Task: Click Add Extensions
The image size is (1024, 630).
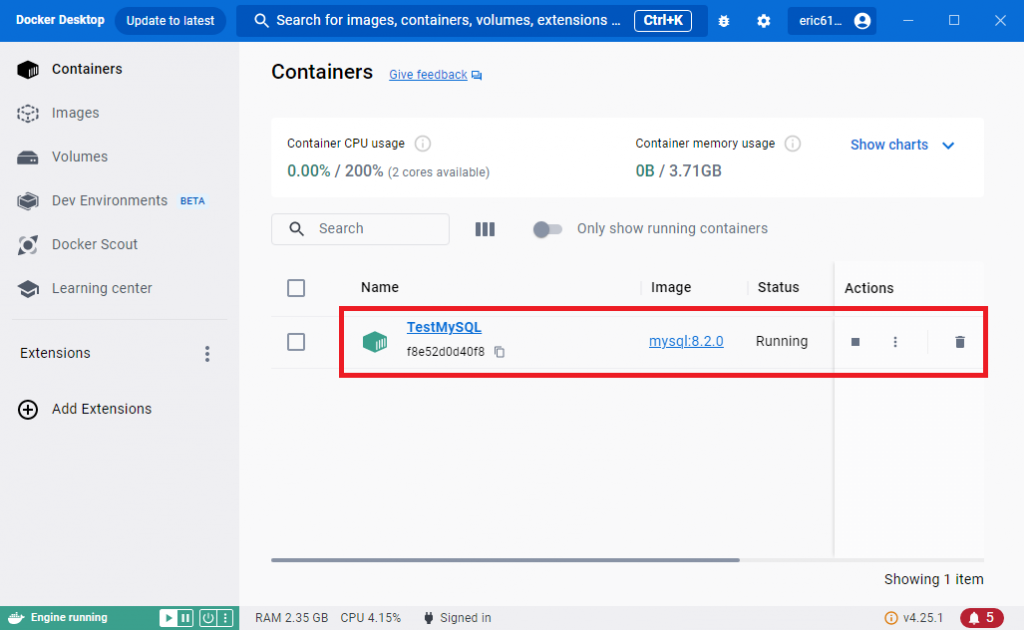Action: tap(85, 409)
